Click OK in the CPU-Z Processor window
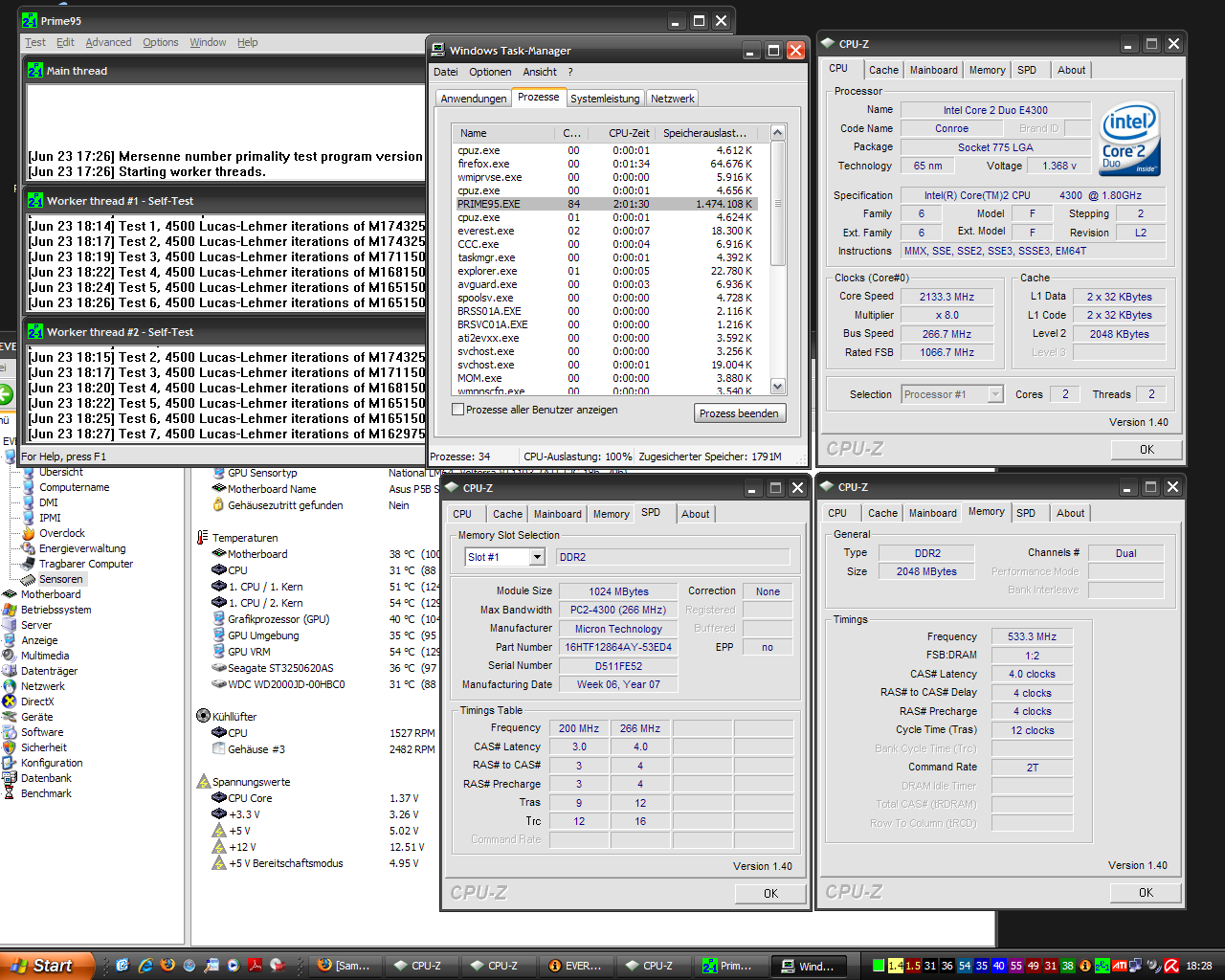 1147,450
